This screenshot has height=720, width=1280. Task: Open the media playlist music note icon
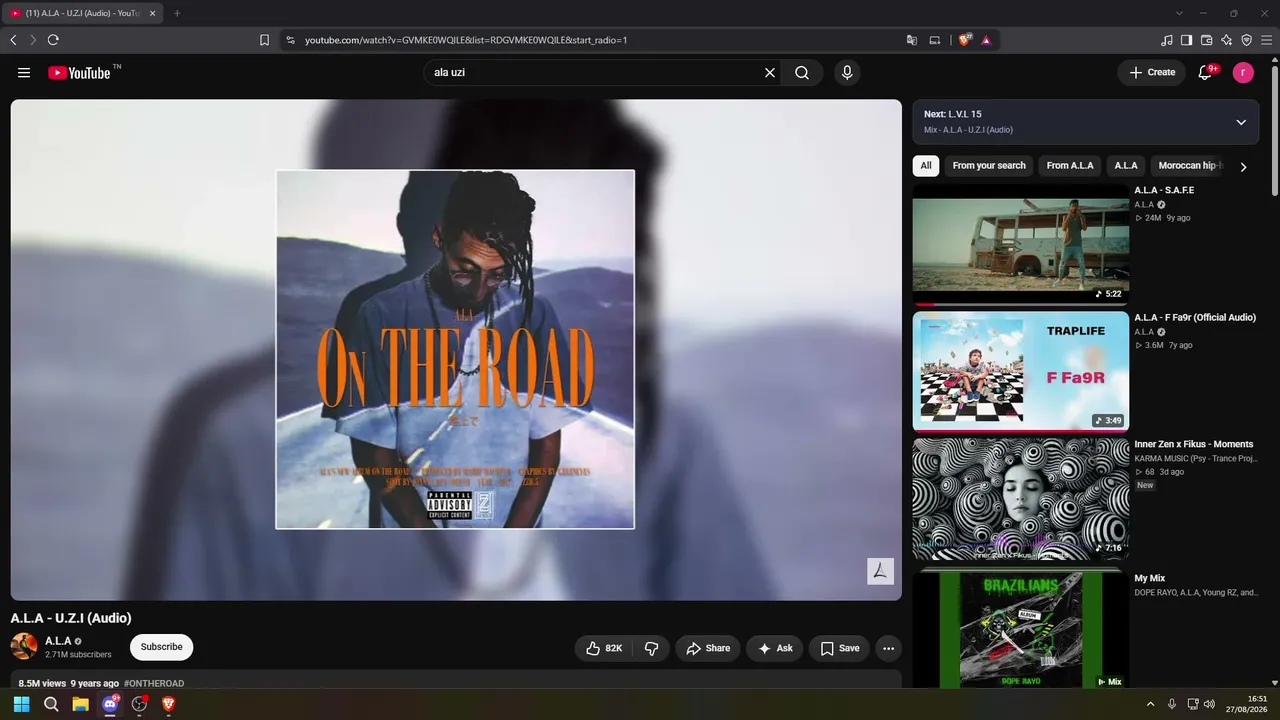[x=1167, y=40]
